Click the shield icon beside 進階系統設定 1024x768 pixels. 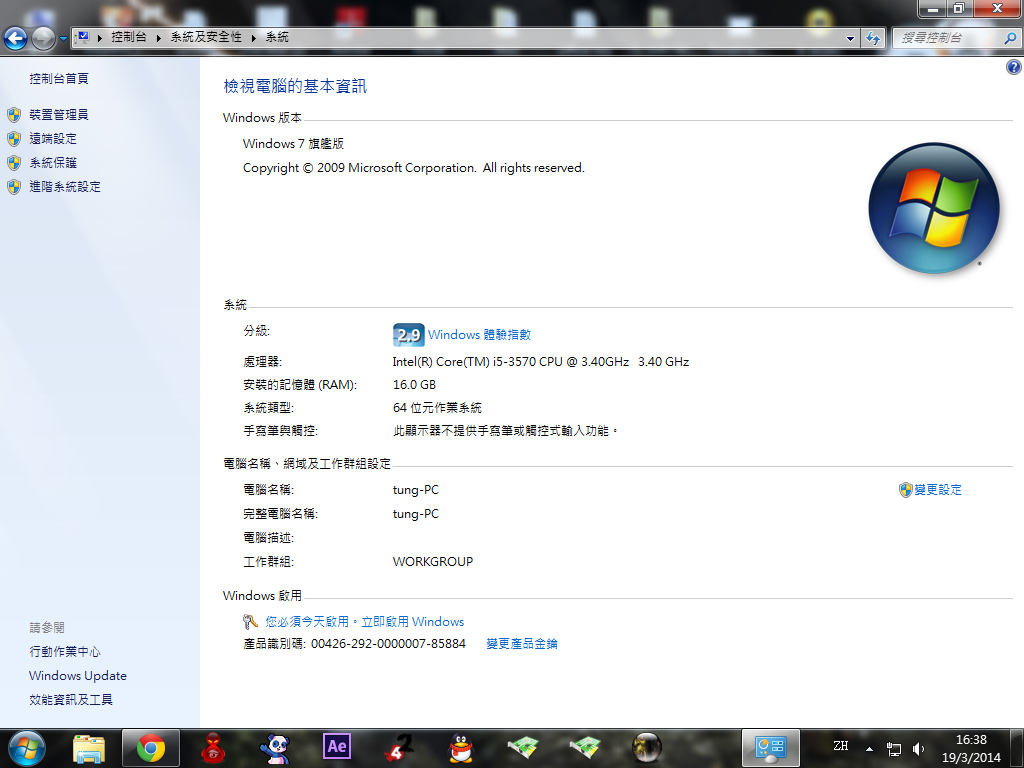[x=14, y=187]
